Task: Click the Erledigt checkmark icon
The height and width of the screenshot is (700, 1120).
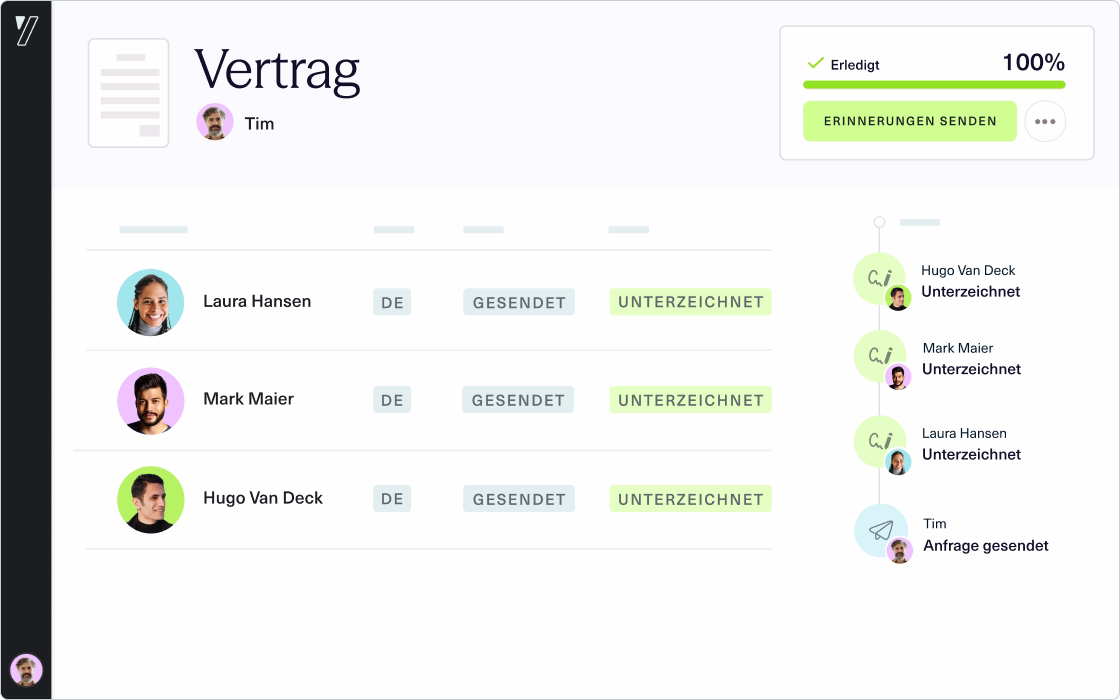Action: 815,64
